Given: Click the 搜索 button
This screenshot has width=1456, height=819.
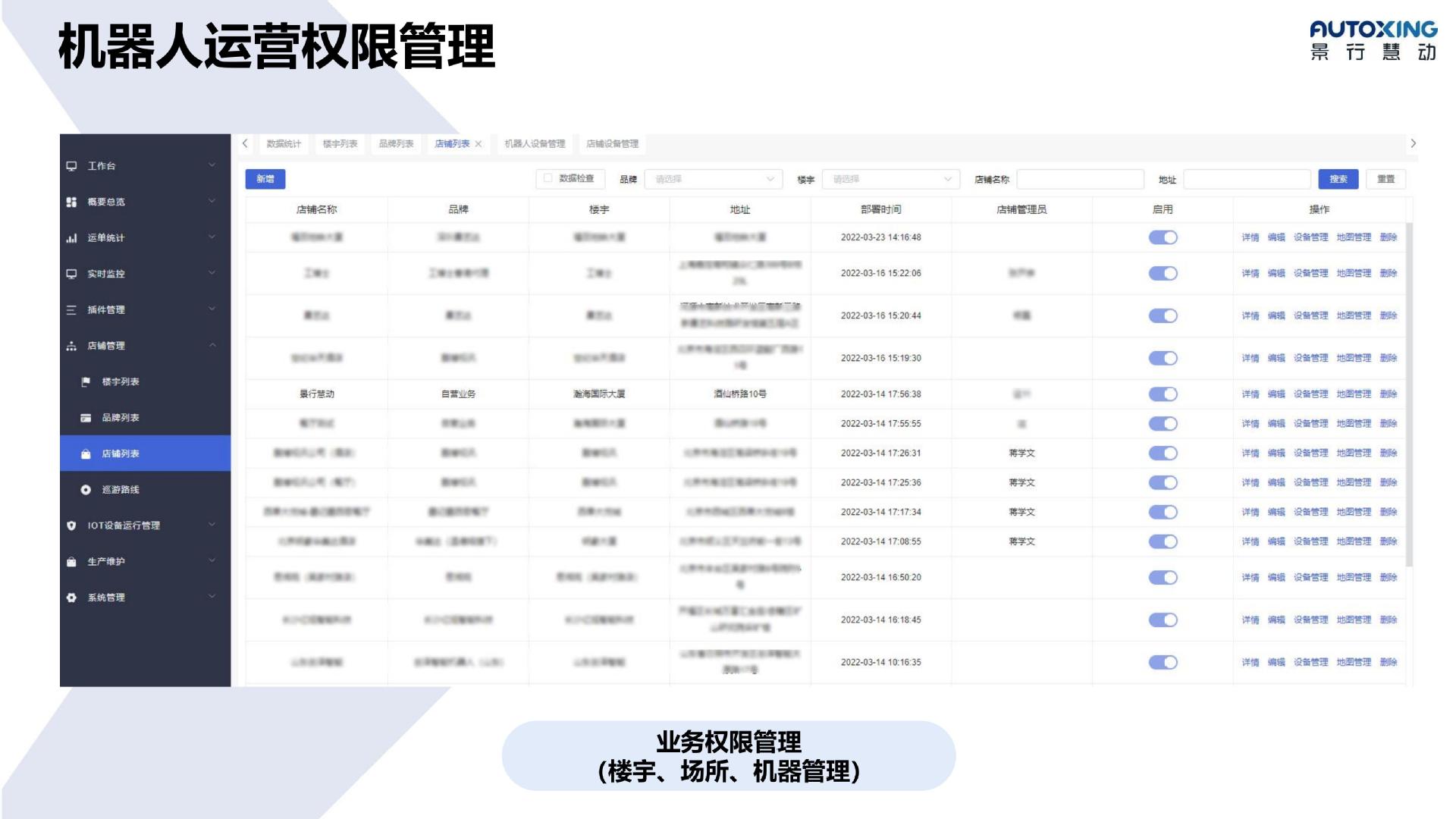Looking at the screenshot, I should [x=1338, y=179].
